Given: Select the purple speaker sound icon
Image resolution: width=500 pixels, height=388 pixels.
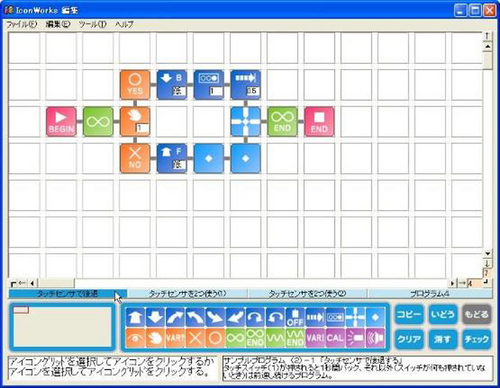Looking at the screenshot, I should [x=375, y=338].
